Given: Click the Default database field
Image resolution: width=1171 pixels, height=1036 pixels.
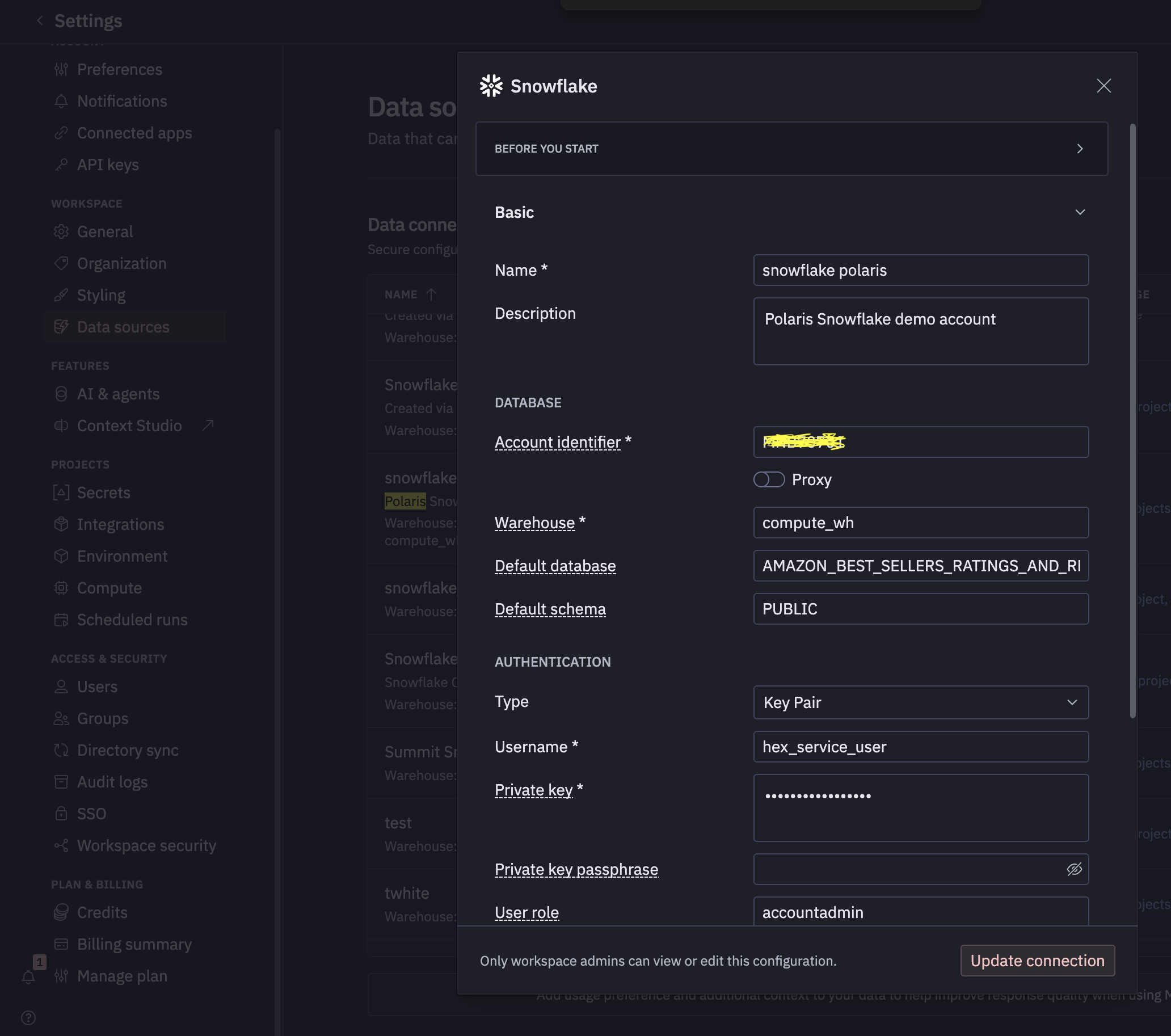Looking at the screenshot, I should point(921,566).
